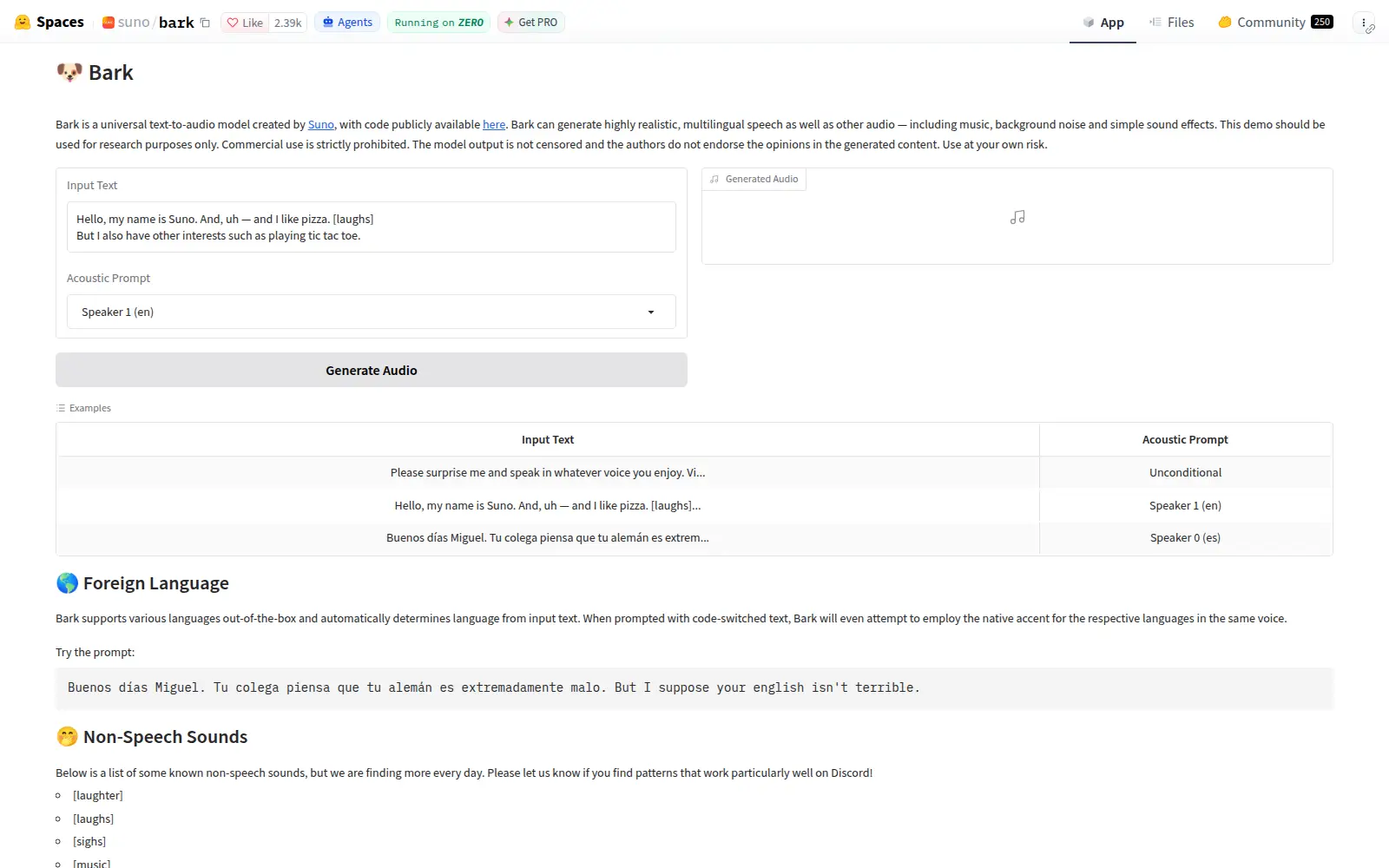Click the Examples list icon
This screenshot has width=1389, height=868.
pyautogui.click(x=61, y=408)
